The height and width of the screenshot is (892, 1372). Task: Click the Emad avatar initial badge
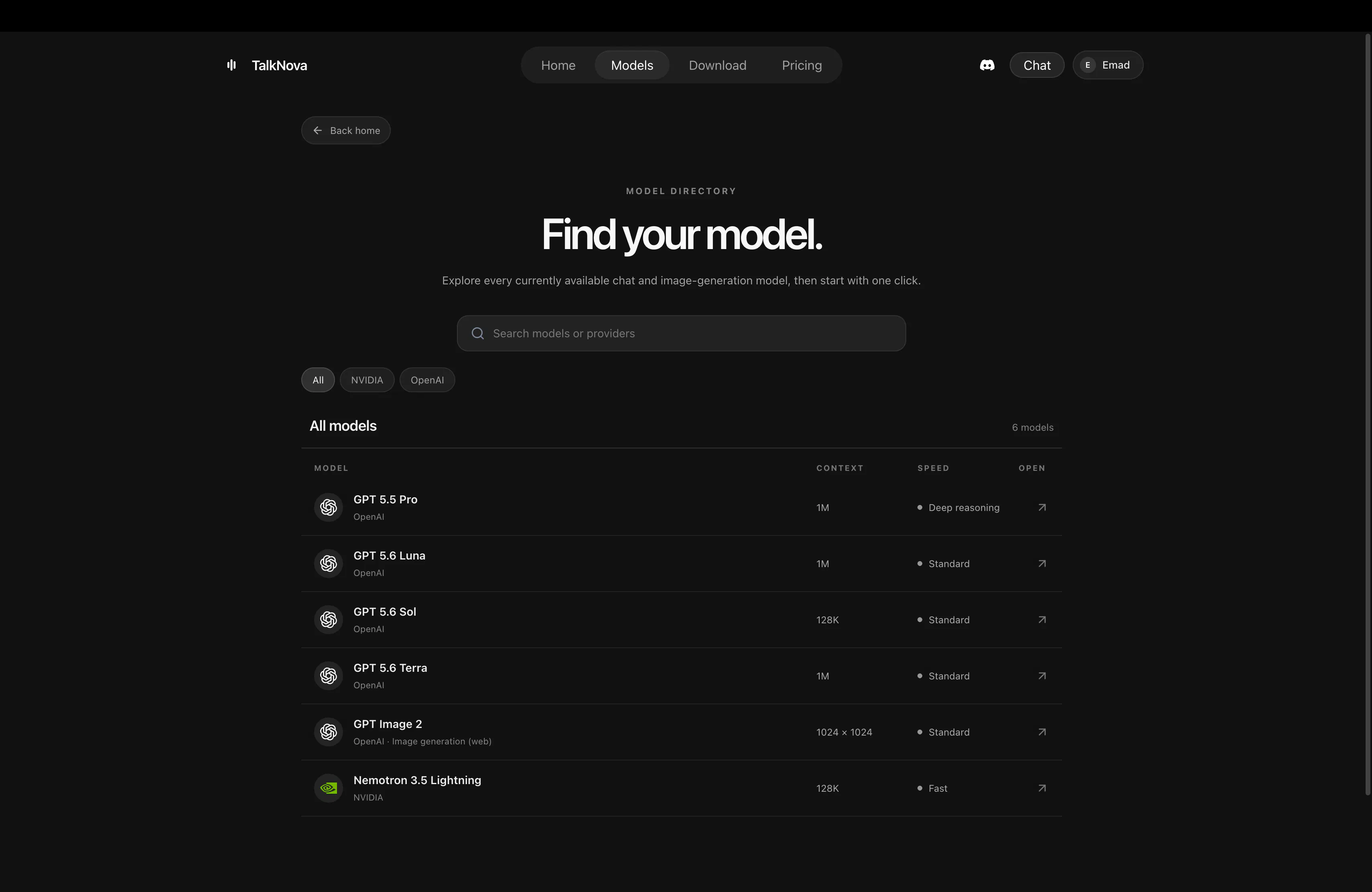point(1087,65)
